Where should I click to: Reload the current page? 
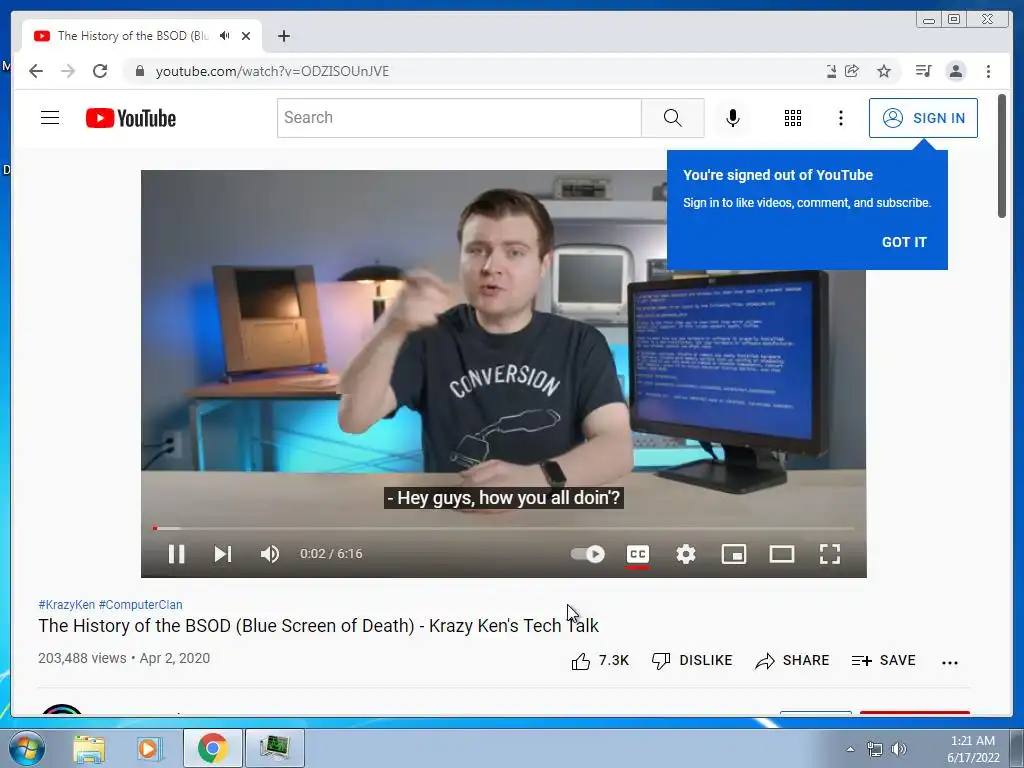pyautogui.click(x=100, y=71)
